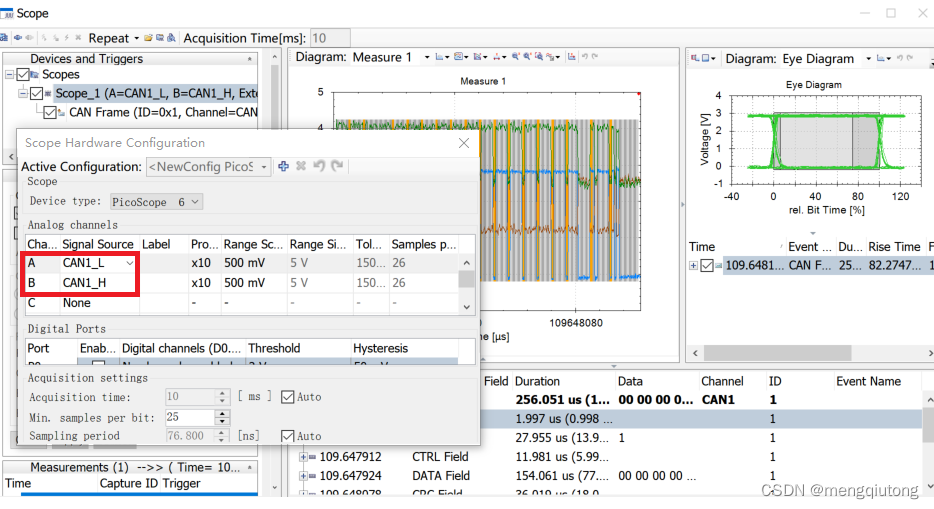
Task: Pin the Devices and Triggers panel
Action: 250,59
